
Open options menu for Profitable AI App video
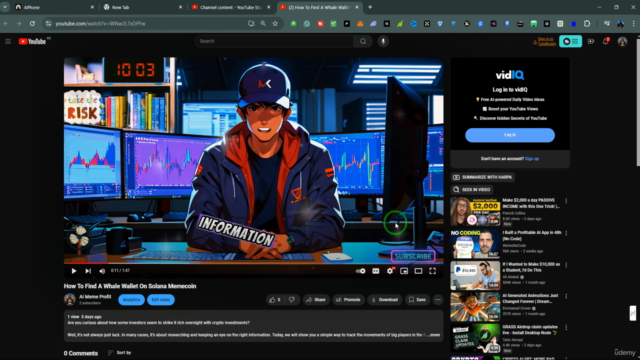point(566,233)
